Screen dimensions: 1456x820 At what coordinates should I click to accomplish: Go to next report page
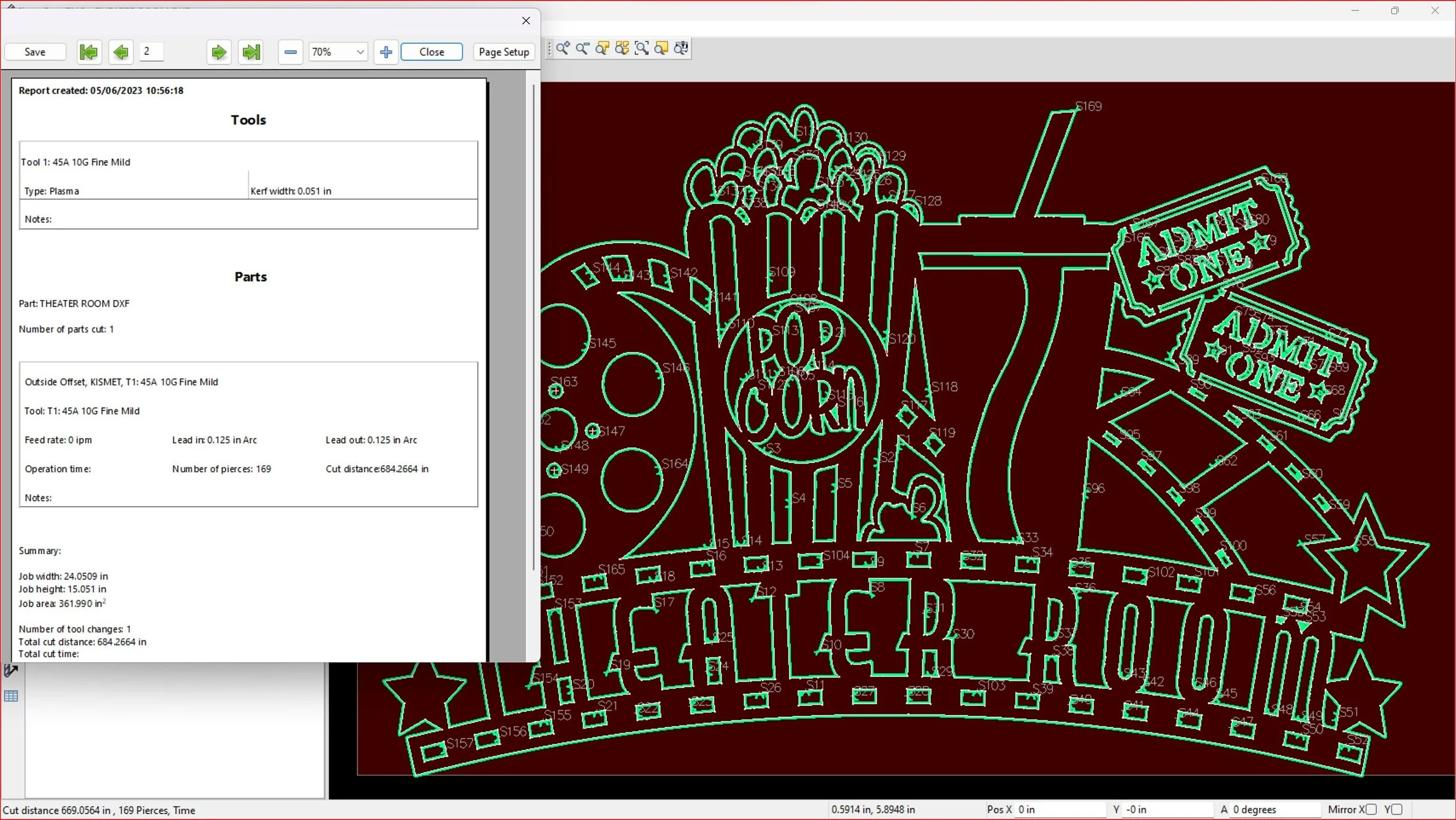tap(219, 52)
